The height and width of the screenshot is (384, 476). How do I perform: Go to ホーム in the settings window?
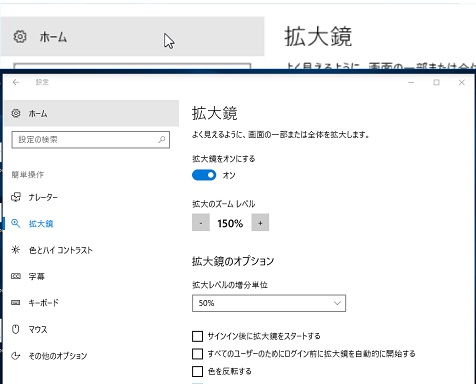pyautogui.click(x=92, y=113)
